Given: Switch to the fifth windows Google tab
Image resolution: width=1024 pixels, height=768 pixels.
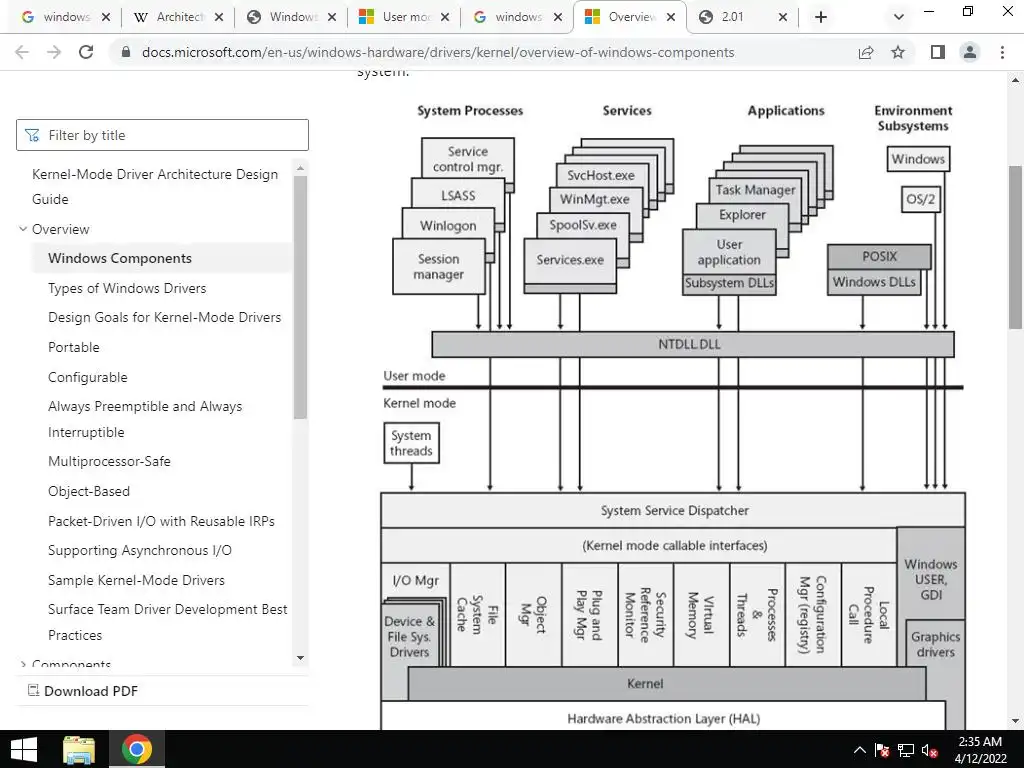Looking at the screenshot, I should click(509, 17).
